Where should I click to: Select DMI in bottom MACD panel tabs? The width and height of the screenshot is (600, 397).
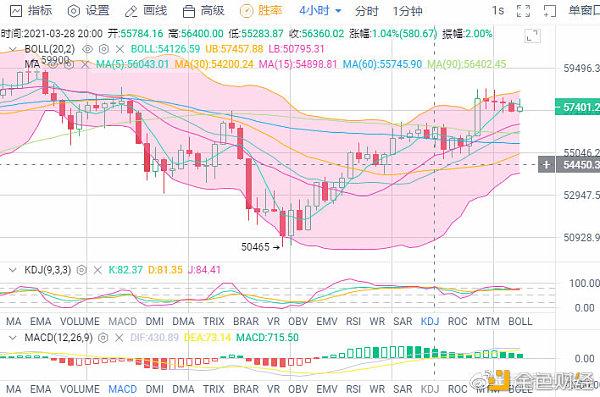(155, 389)
